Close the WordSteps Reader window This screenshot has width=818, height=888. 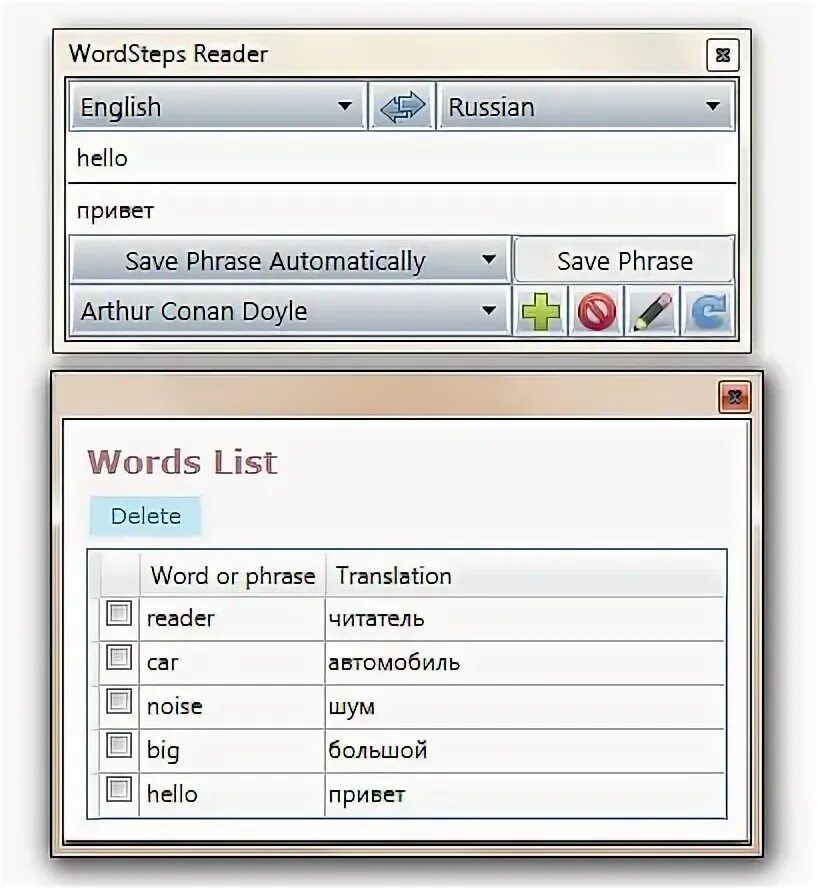click(x=723, y=55)
